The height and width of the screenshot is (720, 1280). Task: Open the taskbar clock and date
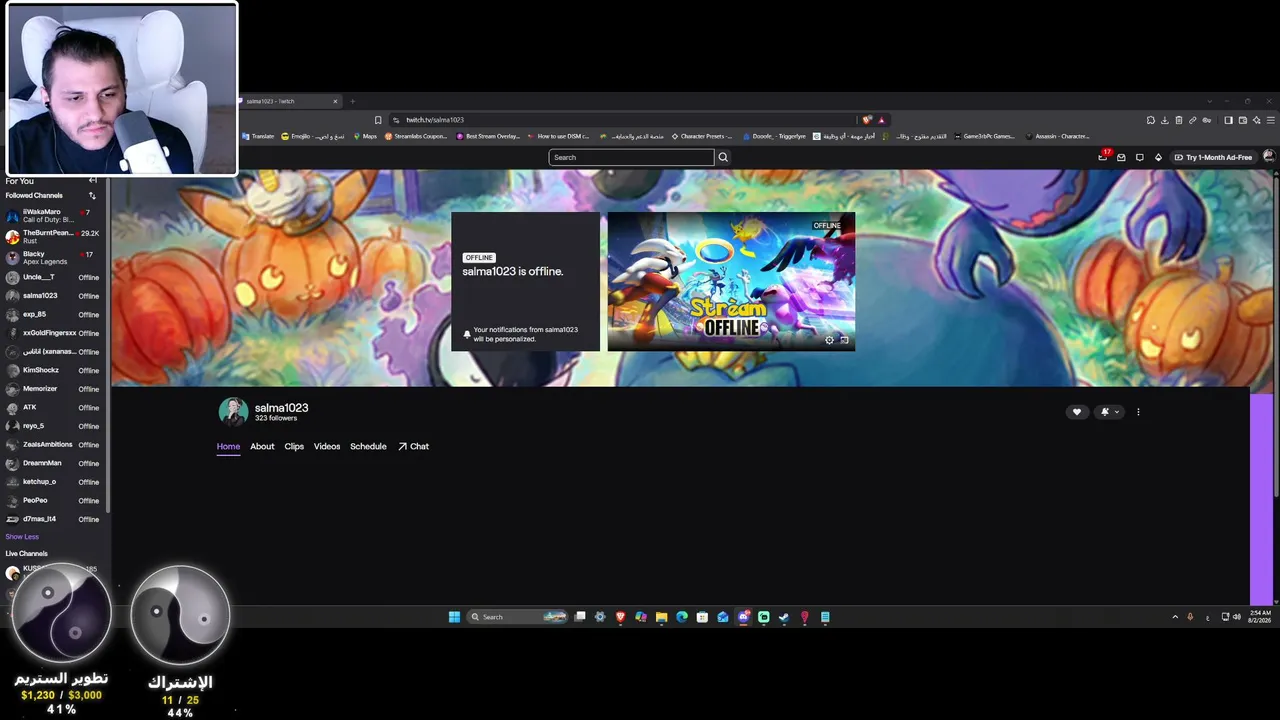(x=1260, y=617)
